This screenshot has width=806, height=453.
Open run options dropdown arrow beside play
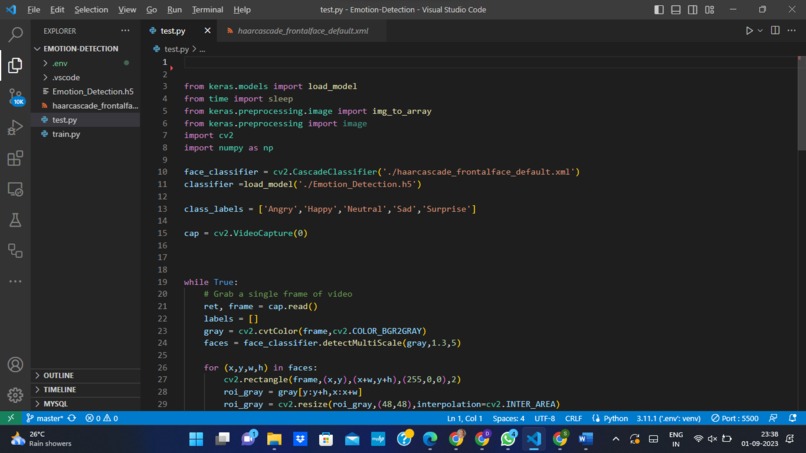point(760,31)
